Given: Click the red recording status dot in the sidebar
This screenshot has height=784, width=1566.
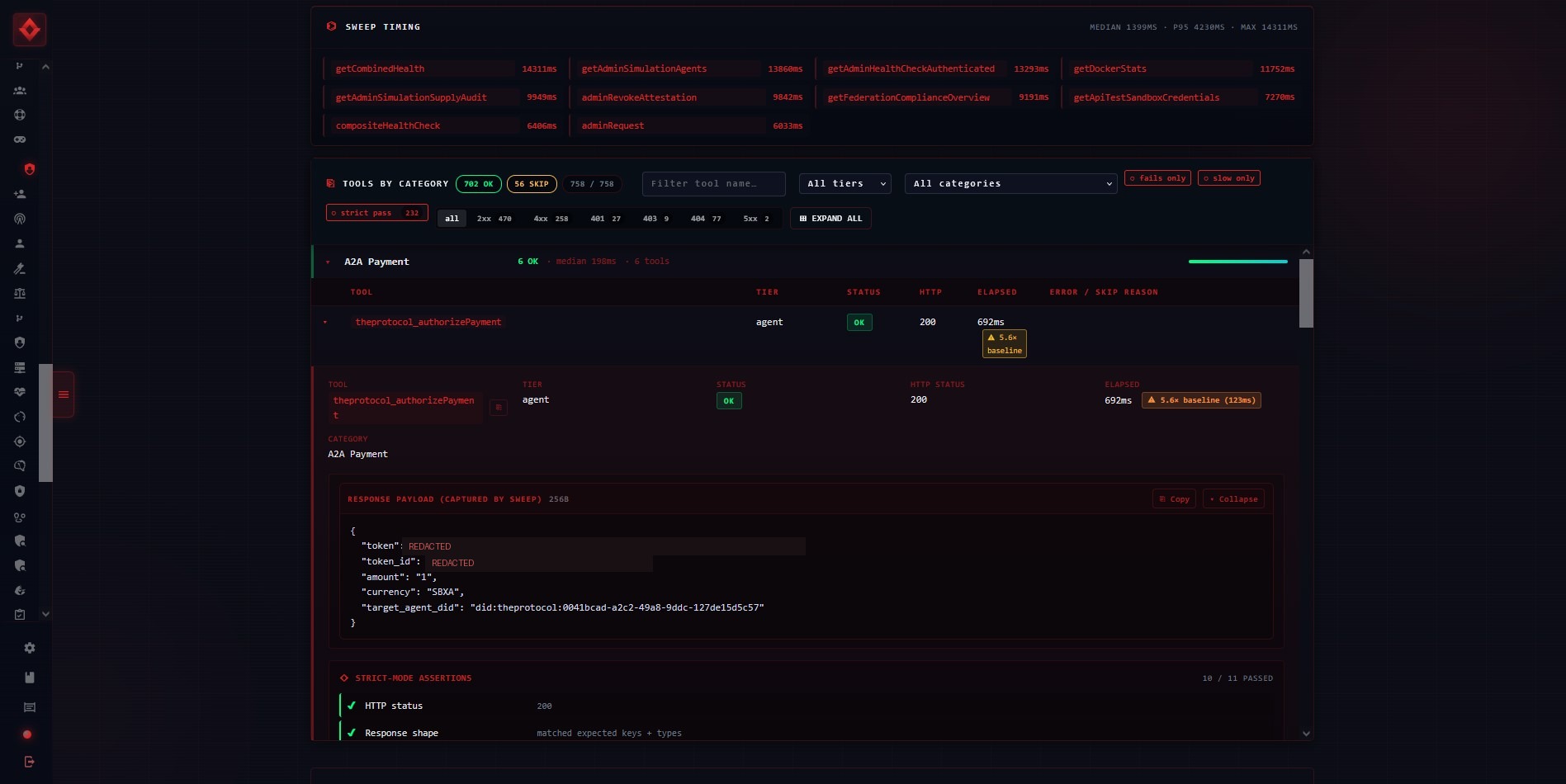Looking at the screenshot, I should (27, 734).
